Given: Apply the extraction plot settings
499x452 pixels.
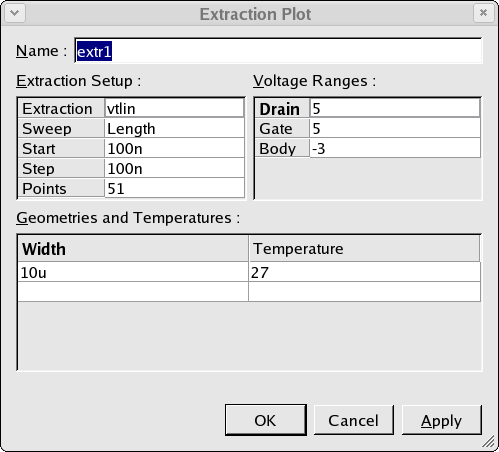Looking at the screenshot, I should click(x=441, y=420).
